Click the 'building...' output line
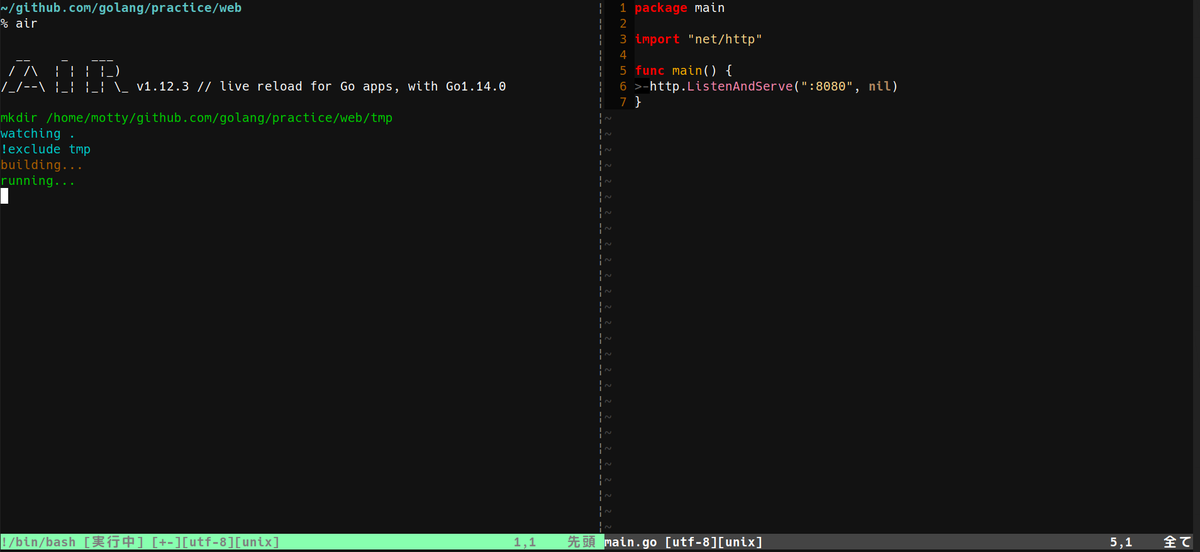The image size is (1200, 552). pyautogui.click(x=42, y=165)
